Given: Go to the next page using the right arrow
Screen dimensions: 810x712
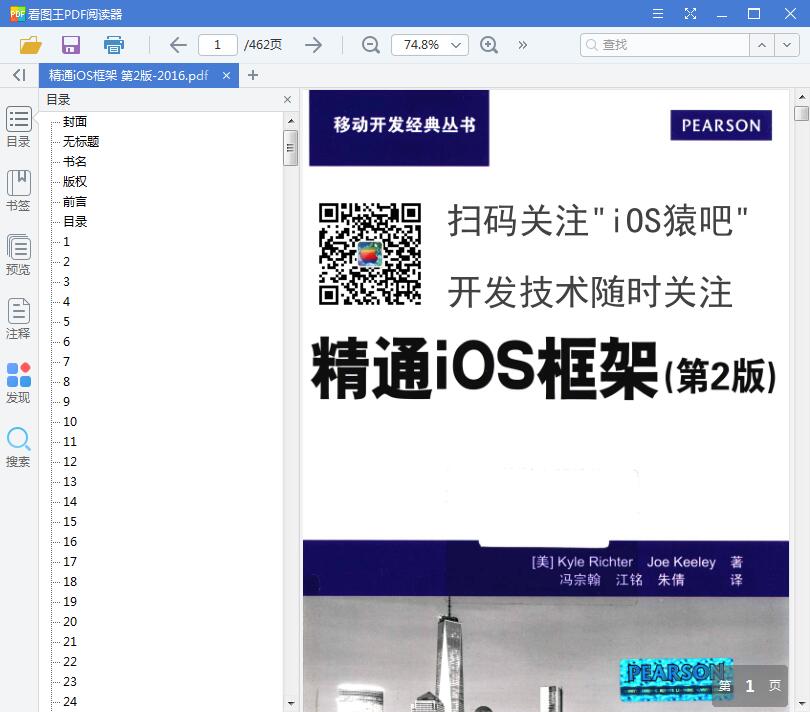Looking at the screenshot, I should tap(313, 45).
